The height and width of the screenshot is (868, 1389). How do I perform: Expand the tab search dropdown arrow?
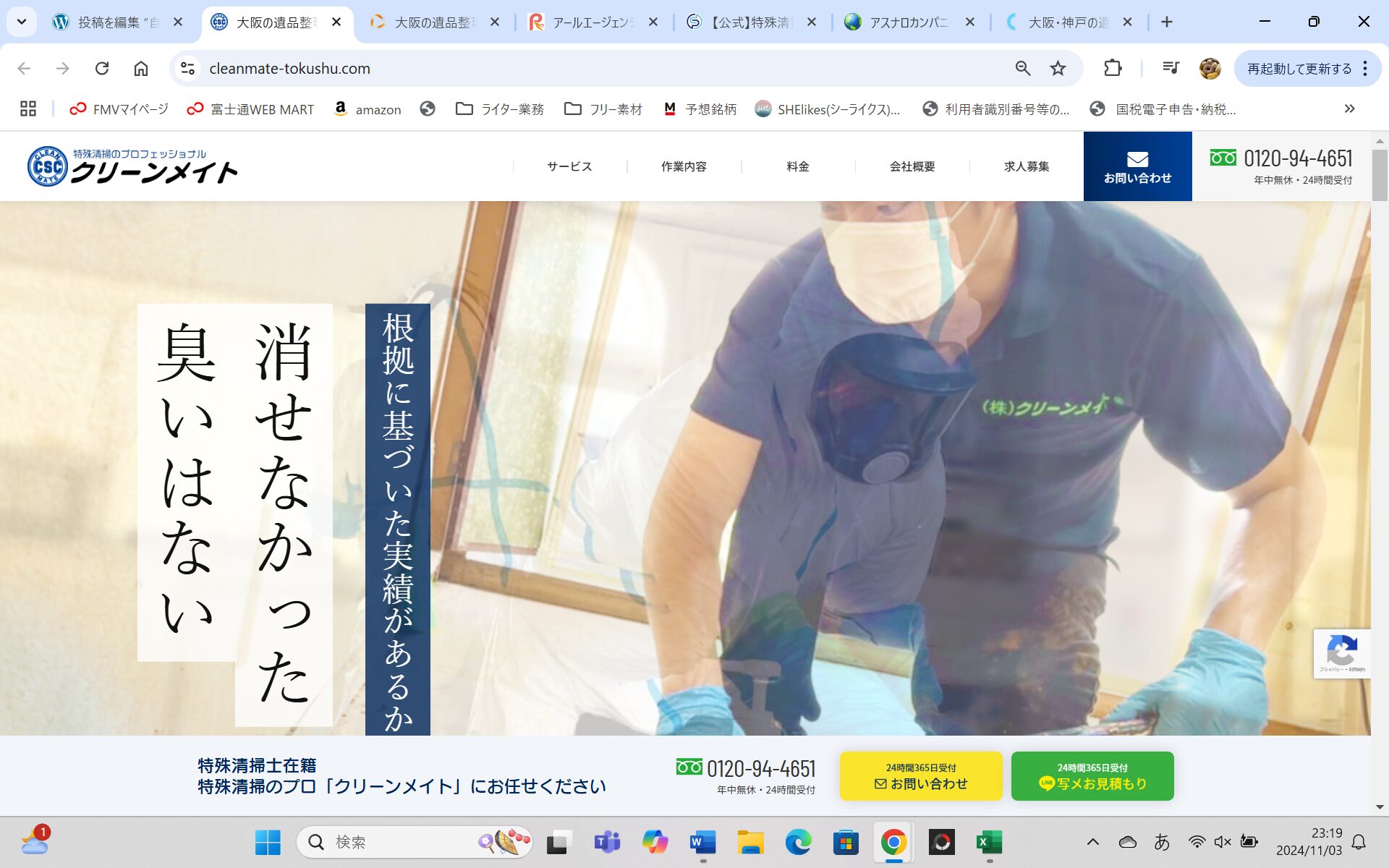[x=22, y=22]
